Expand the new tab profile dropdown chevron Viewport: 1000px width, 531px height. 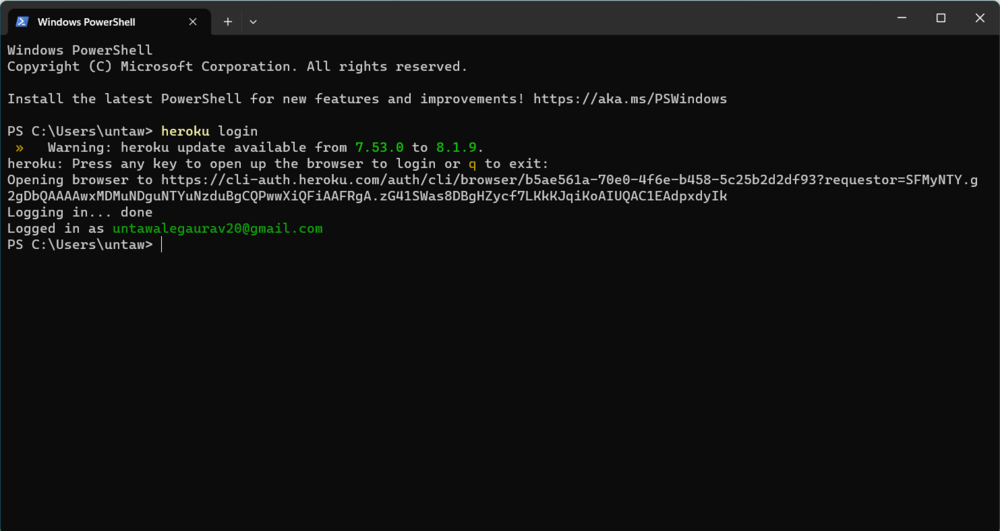(x=253, y=21)
